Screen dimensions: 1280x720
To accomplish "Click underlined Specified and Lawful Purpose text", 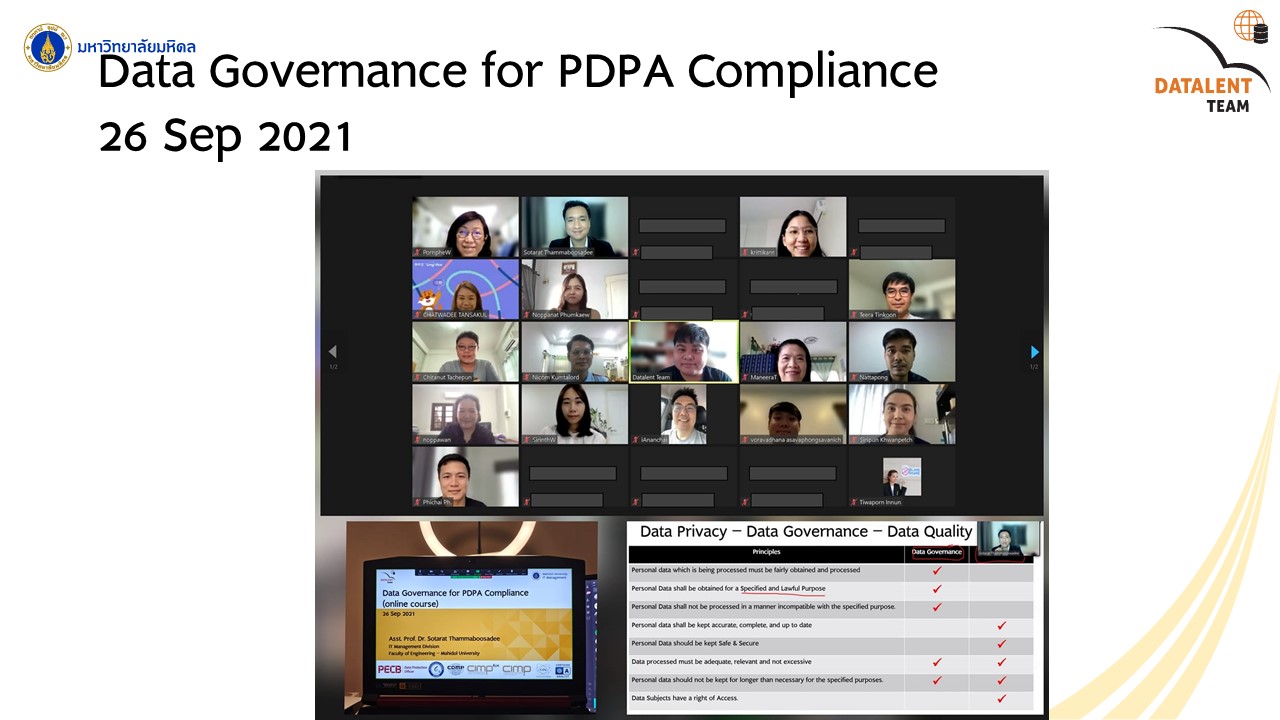I will (782, 589).
